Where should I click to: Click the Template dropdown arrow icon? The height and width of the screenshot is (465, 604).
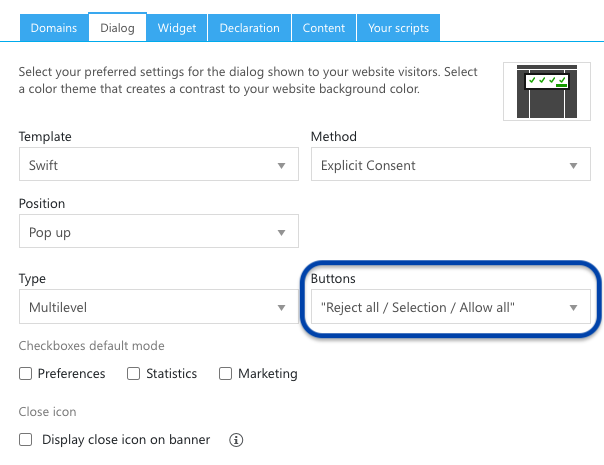282,166
